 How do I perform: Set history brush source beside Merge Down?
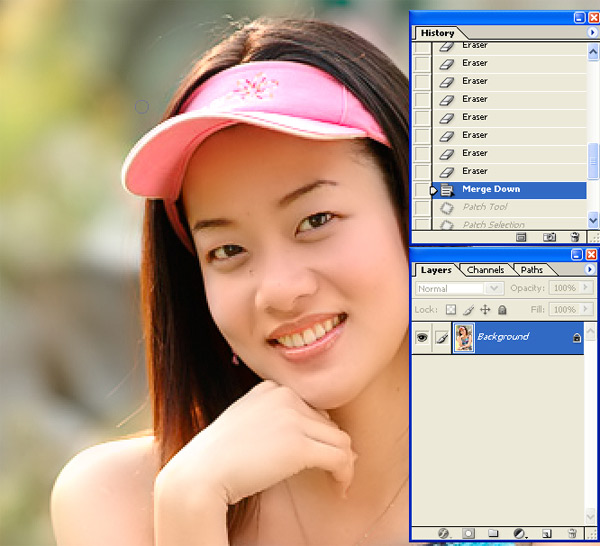tap(422, 190)
